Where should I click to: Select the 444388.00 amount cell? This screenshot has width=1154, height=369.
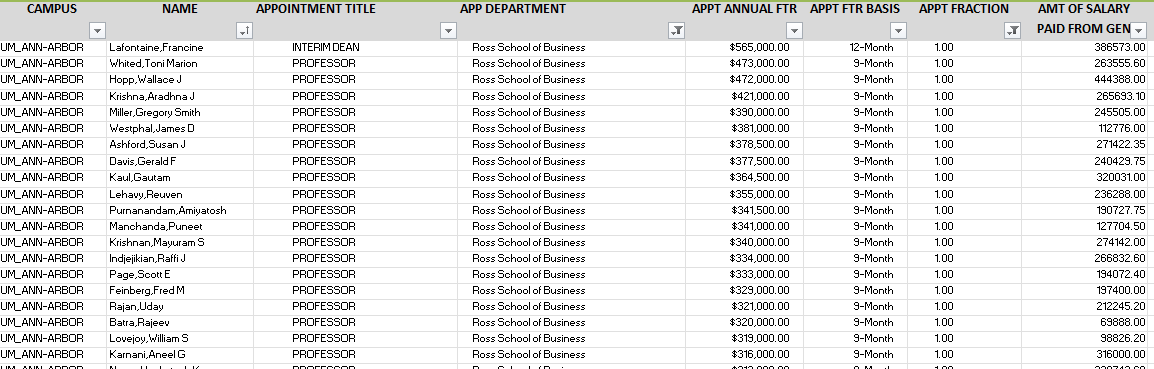(x=1088, y=80)
